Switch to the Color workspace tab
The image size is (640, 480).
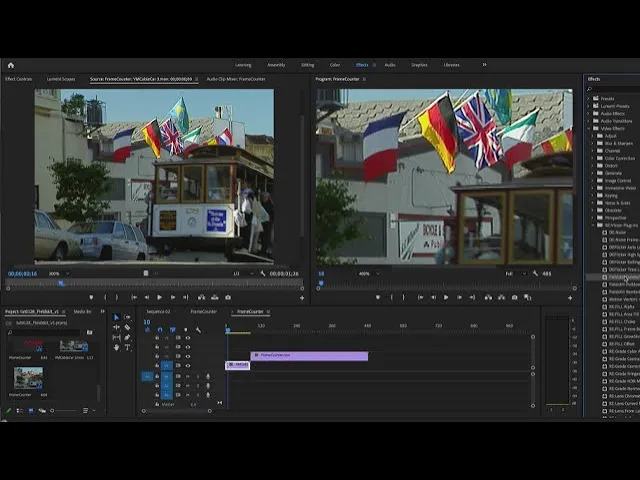[x=335, y=65]
